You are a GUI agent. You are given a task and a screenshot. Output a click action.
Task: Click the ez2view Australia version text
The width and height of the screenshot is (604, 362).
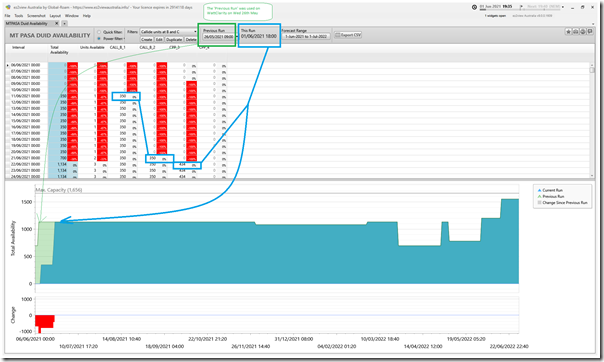click(532, 16)
